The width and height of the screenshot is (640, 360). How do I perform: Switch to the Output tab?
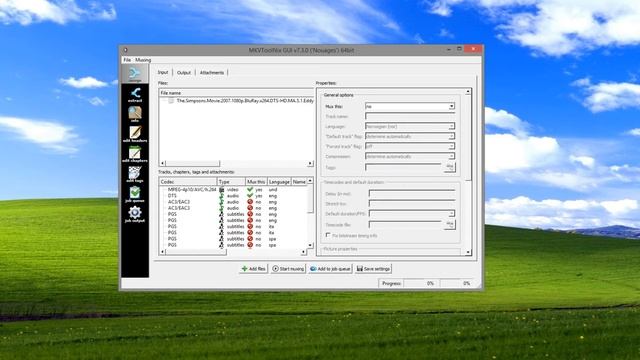click(184, 73)
